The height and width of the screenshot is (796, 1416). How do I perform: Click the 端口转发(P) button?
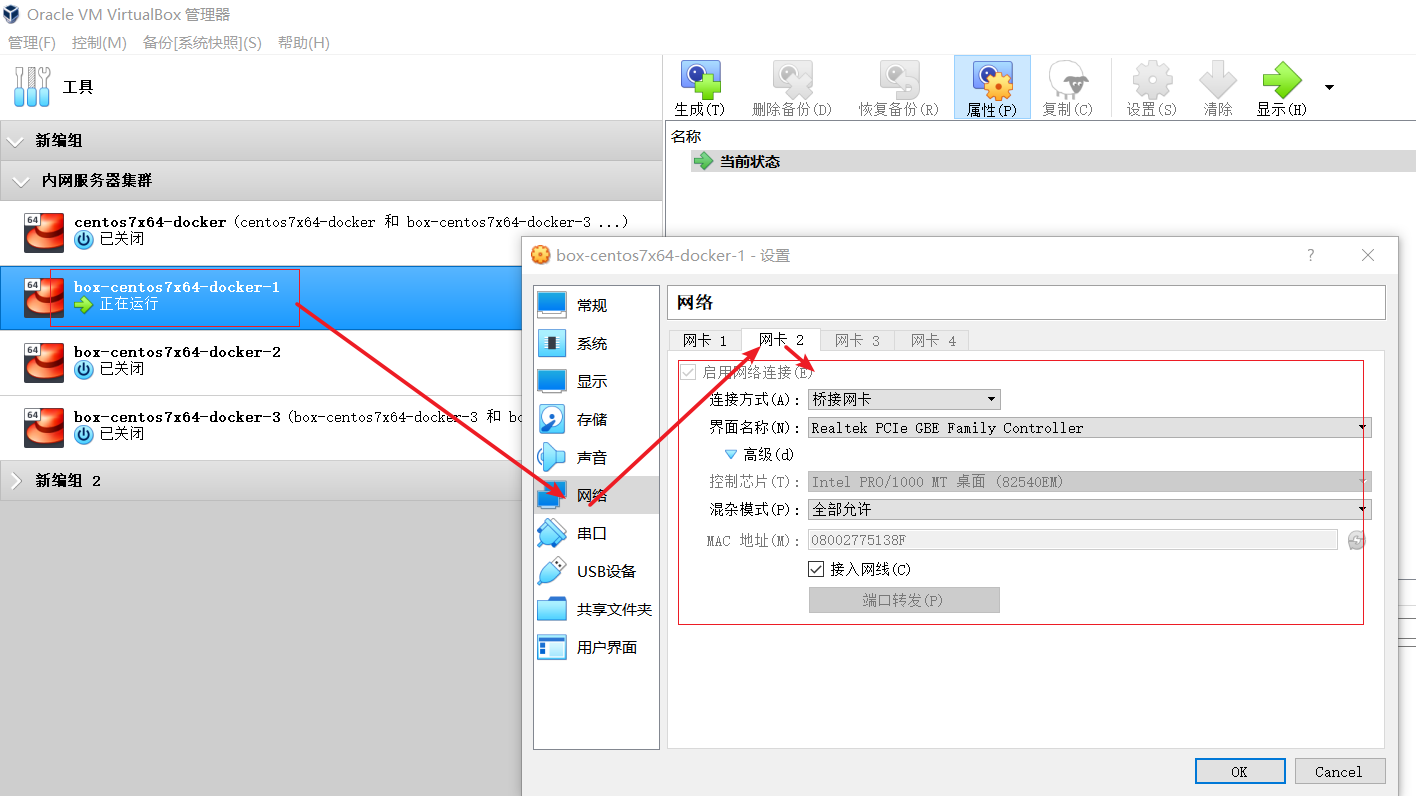pos(904,600)
